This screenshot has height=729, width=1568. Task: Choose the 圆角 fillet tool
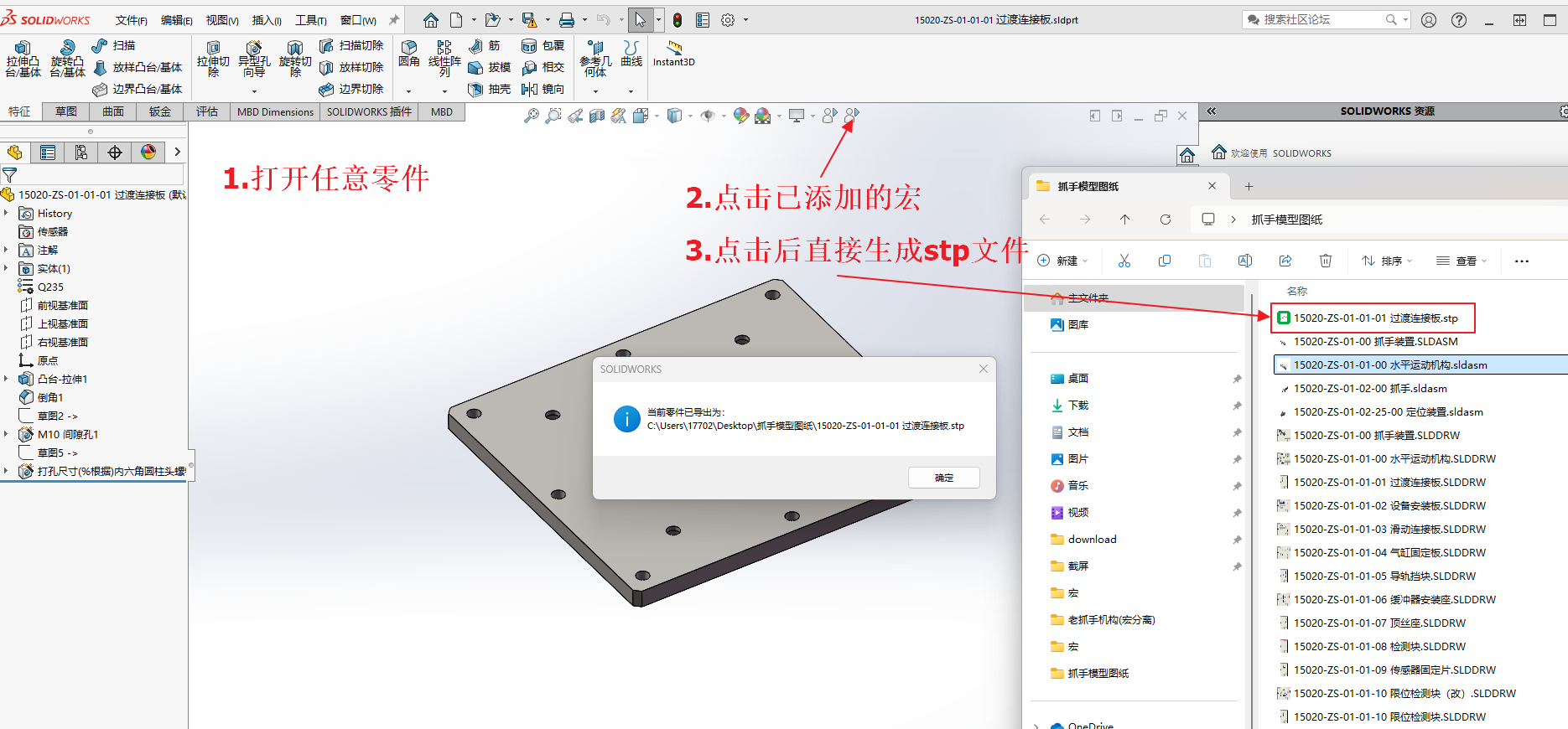click(x=409, y=52)
